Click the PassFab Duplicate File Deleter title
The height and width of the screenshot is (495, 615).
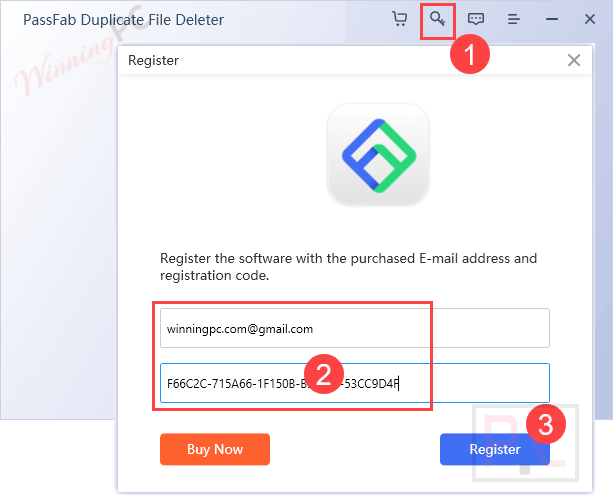point(124,20)
